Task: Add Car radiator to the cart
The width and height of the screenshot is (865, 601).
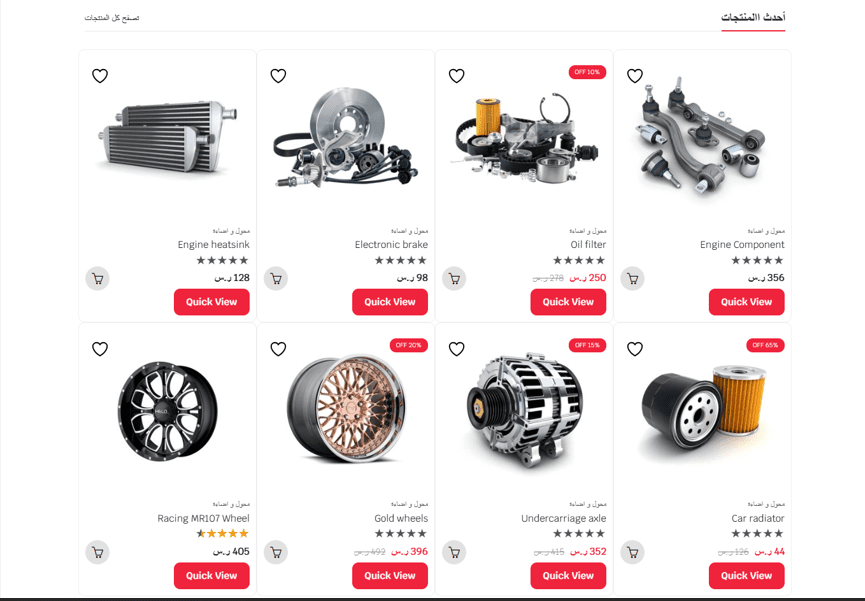Action: (x=633, y=552)
